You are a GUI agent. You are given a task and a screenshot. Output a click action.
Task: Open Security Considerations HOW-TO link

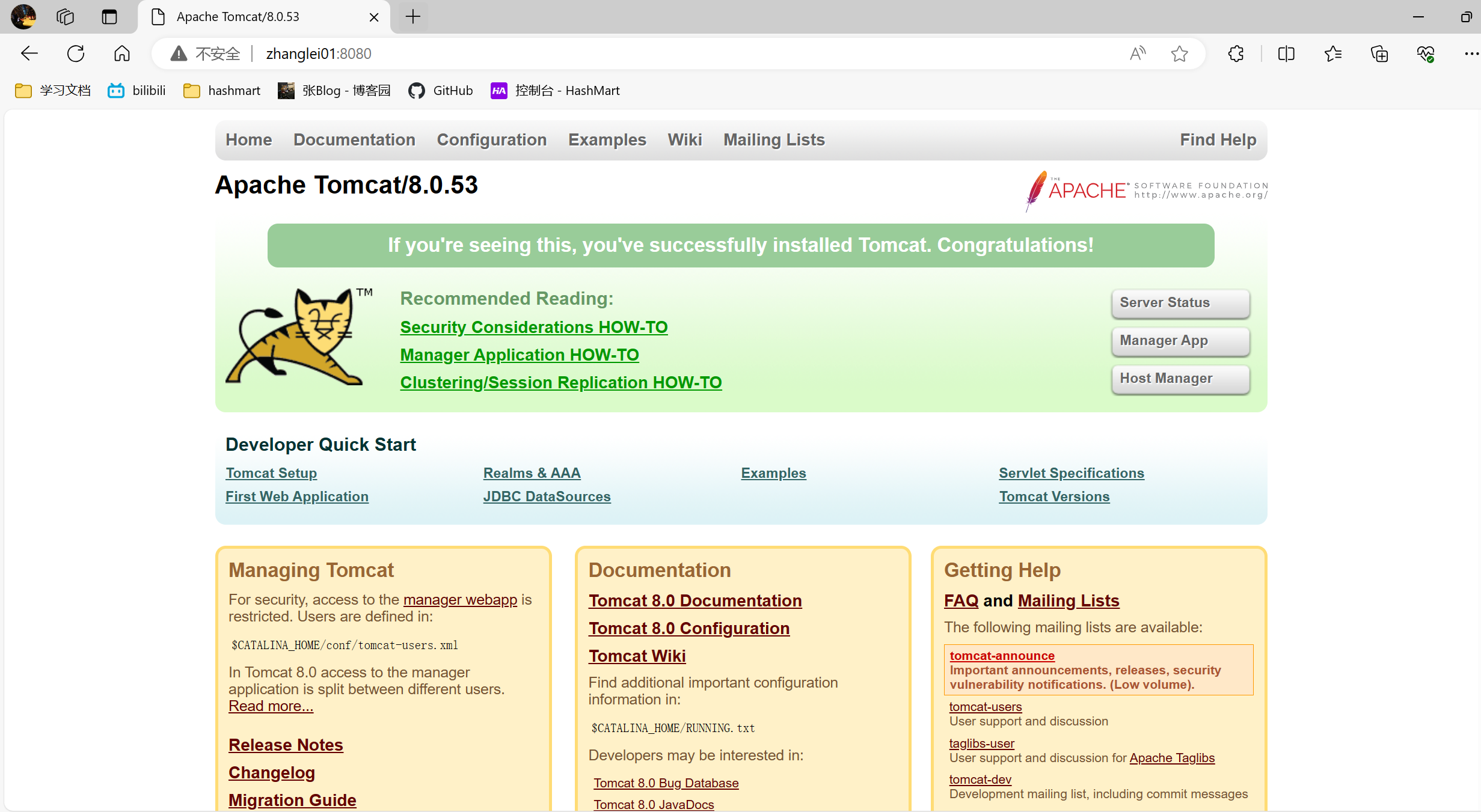click(x=533, y=327)
